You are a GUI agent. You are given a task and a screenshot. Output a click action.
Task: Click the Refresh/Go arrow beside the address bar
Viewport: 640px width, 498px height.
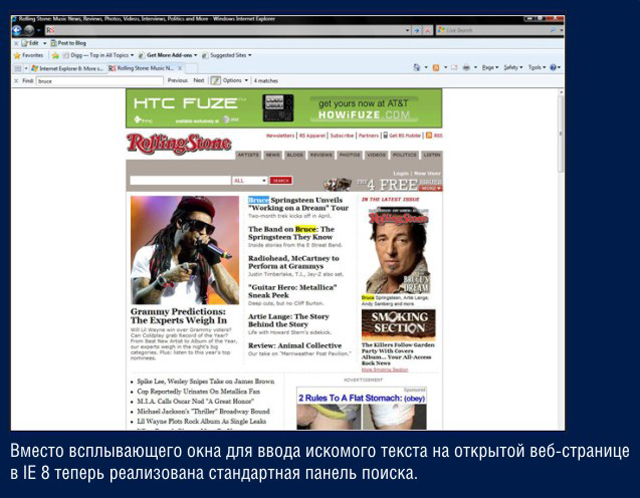[417, 31]
